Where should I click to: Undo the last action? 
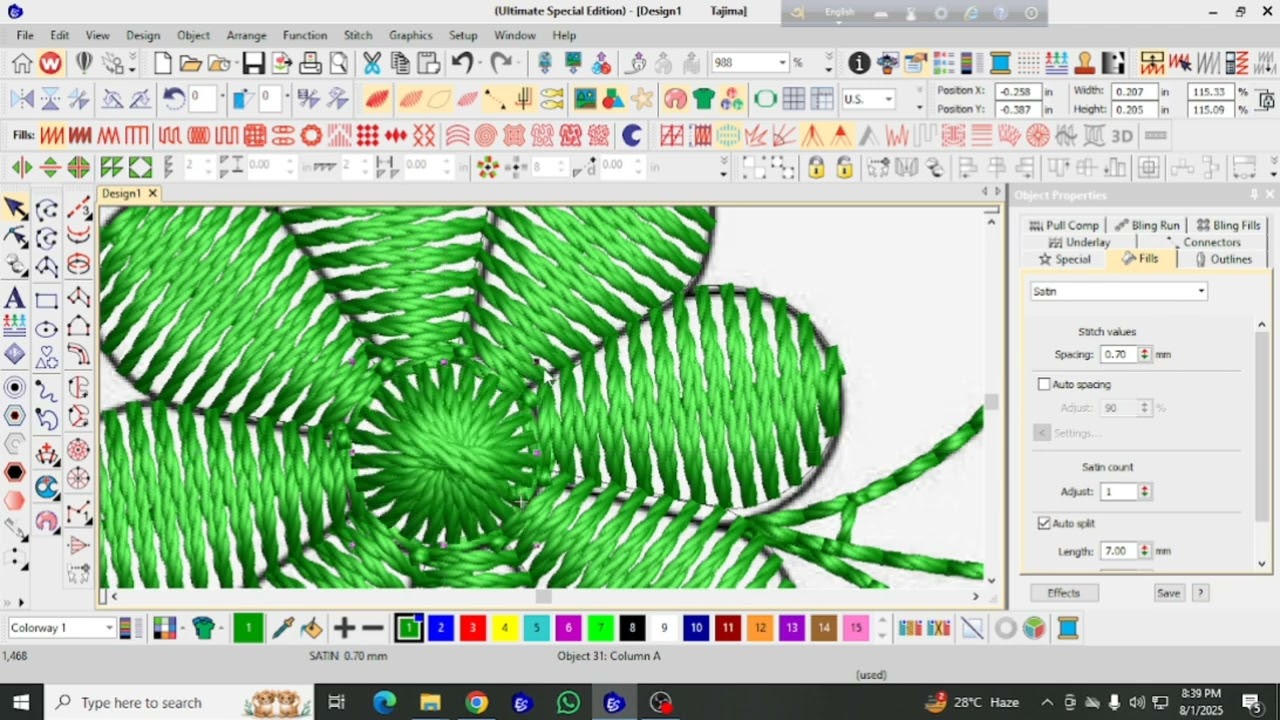(461, 64)
